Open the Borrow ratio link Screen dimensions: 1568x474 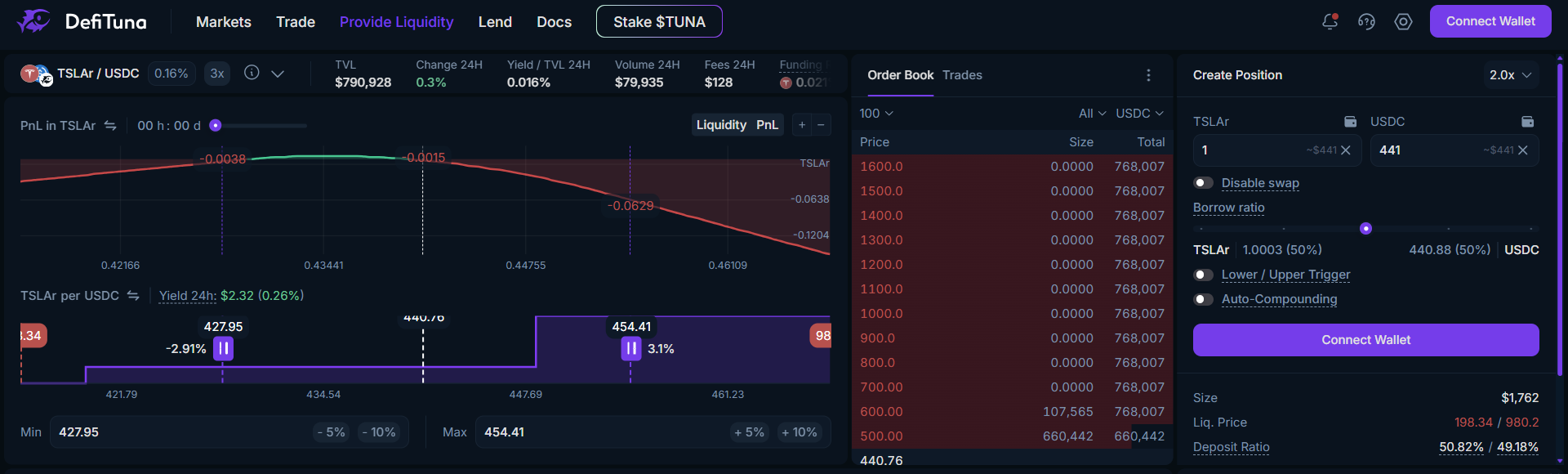tap(1229, 208)
